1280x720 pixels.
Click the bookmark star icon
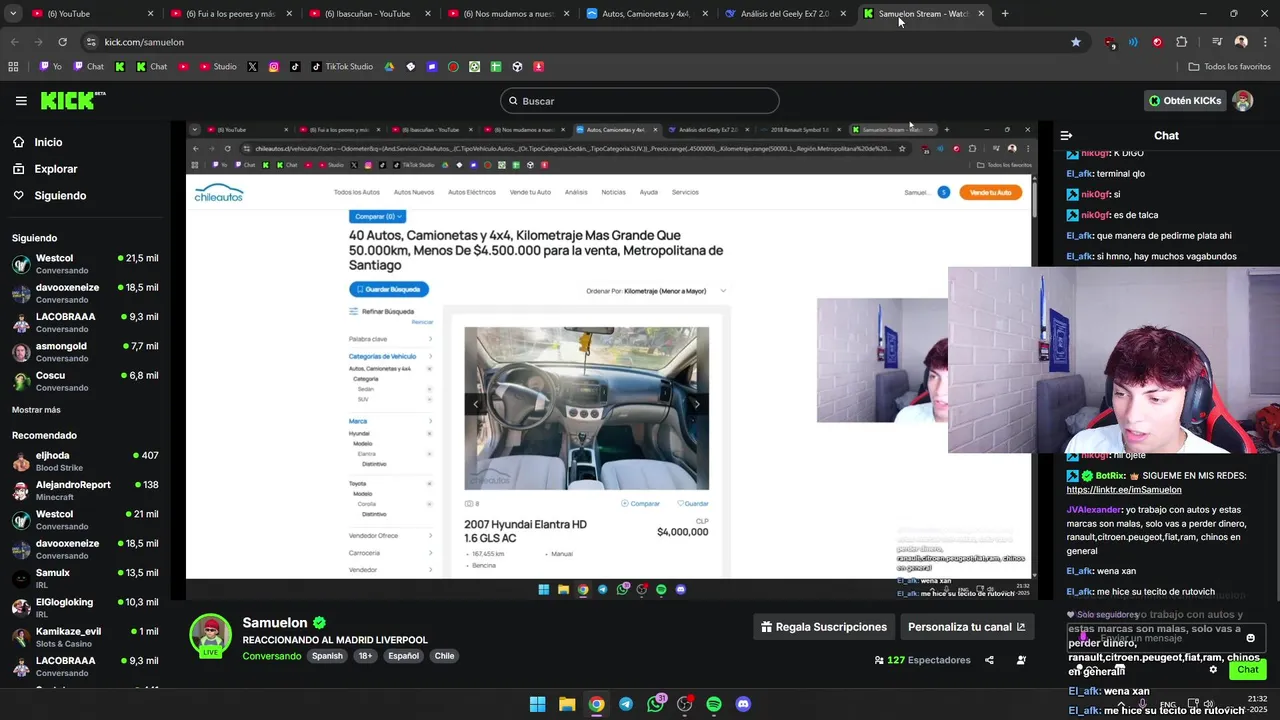(1076, 42)
